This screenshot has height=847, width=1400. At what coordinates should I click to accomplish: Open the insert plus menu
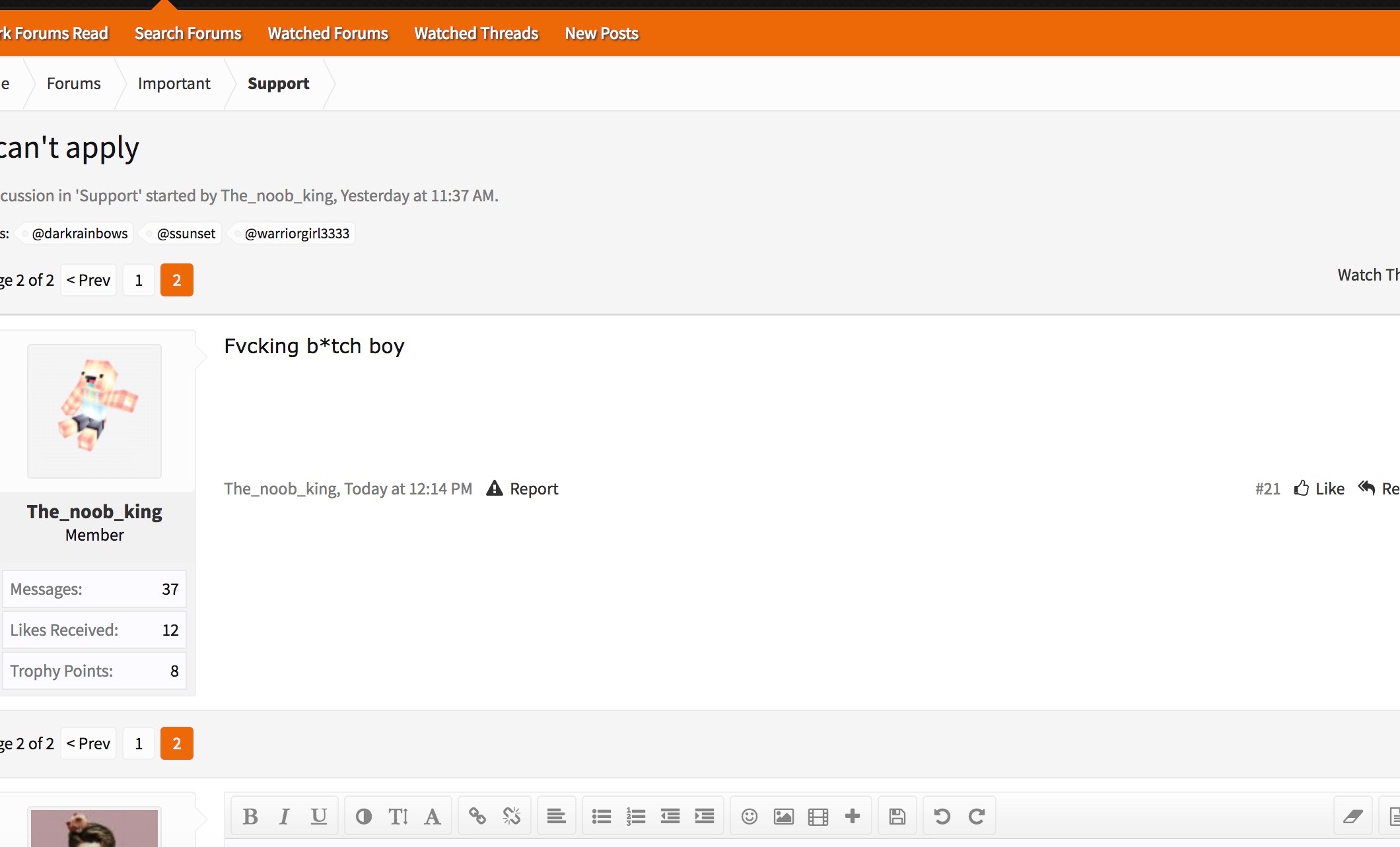[853, 817]
